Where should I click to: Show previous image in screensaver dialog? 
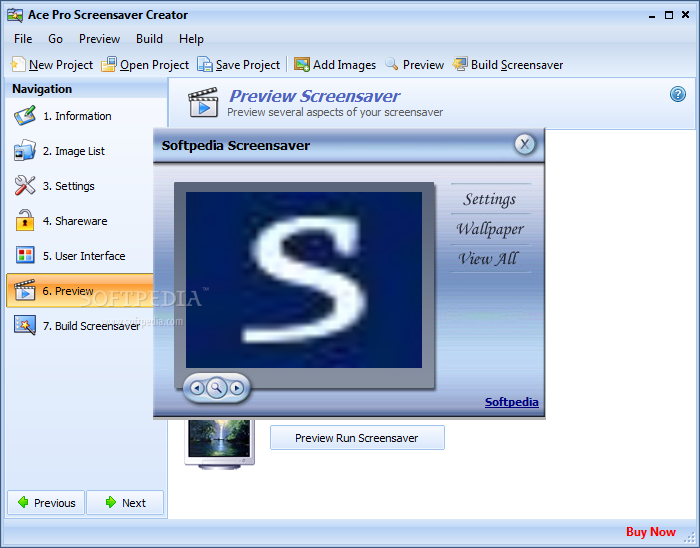pyautogui.click(x=197, y=388)
